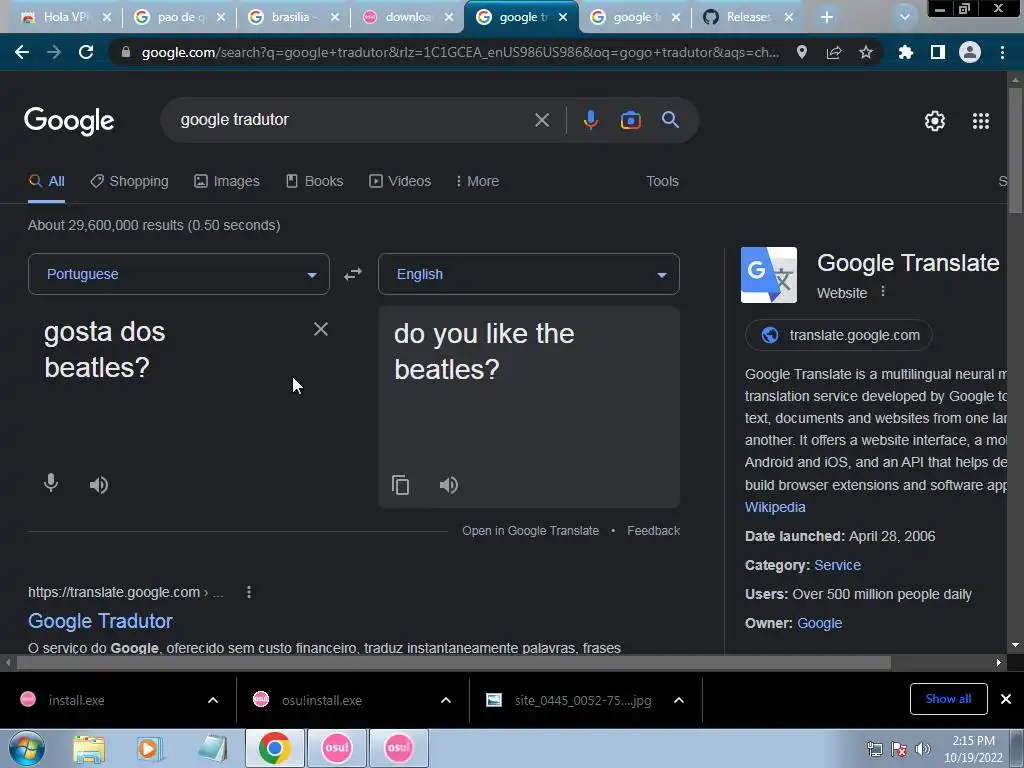Screen dimensions: 1024x768
Task: Open the install.exe download item
Action: pos(76,700)
